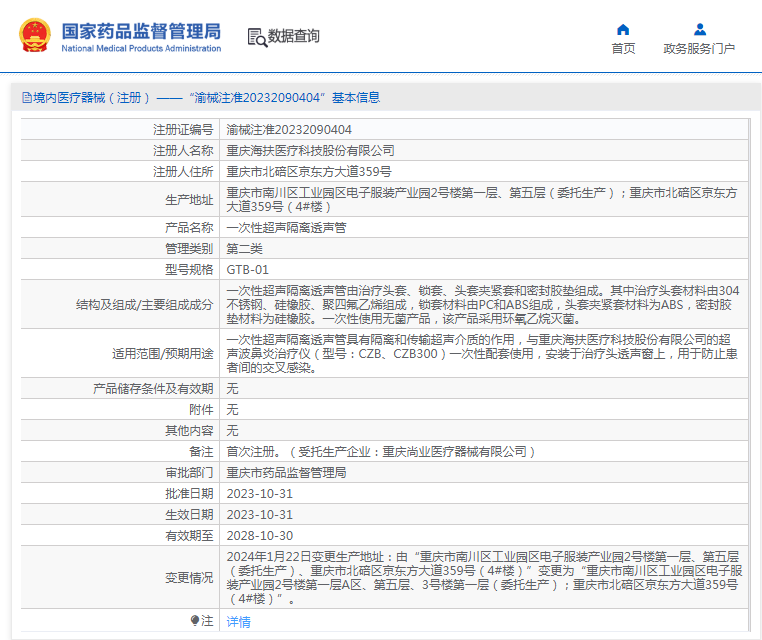Click 无 value in 其他内容 row
This screenshot has height=640, width=762.
232,430
